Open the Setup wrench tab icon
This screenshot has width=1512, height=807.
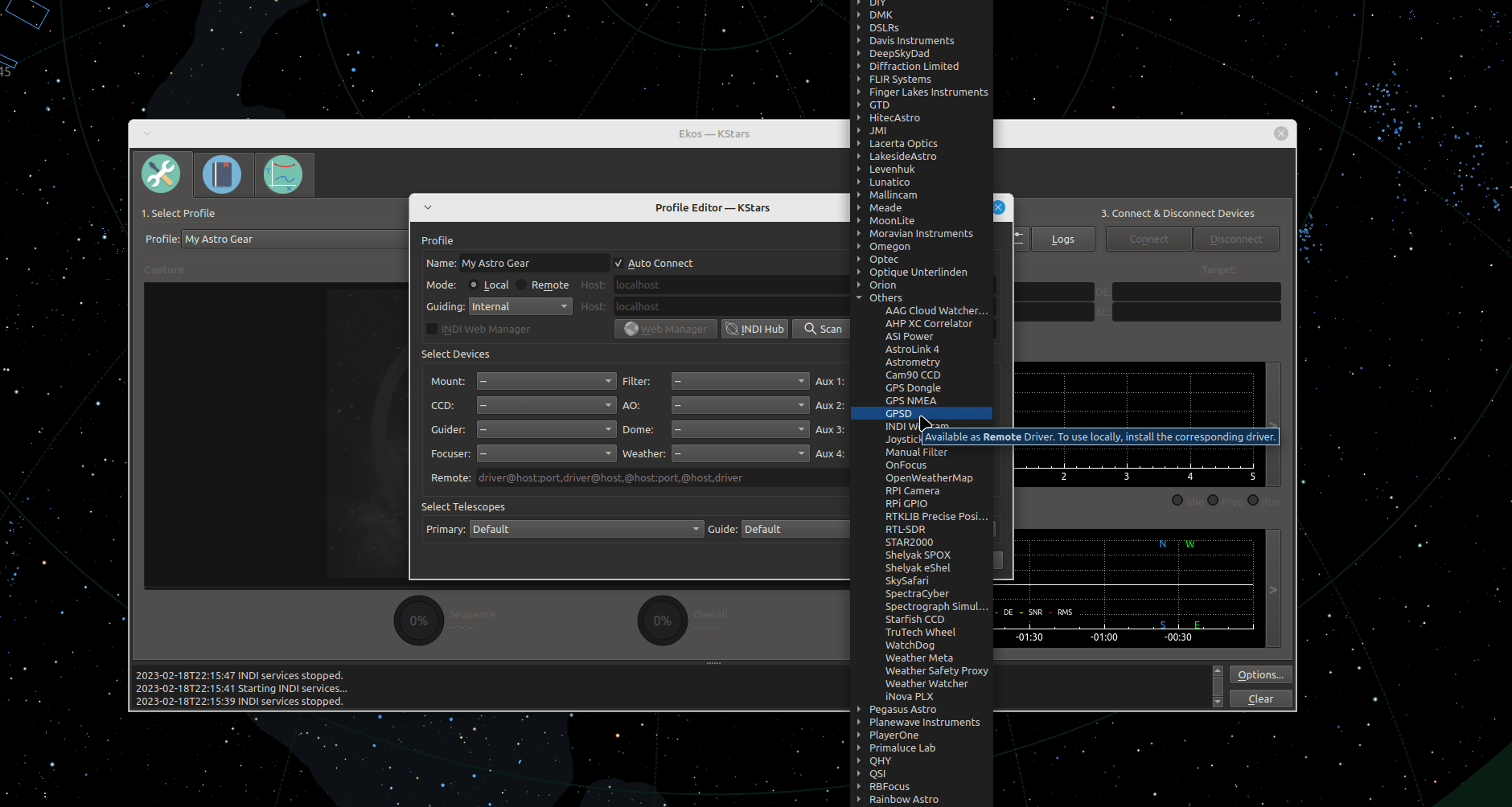point(161,174)
